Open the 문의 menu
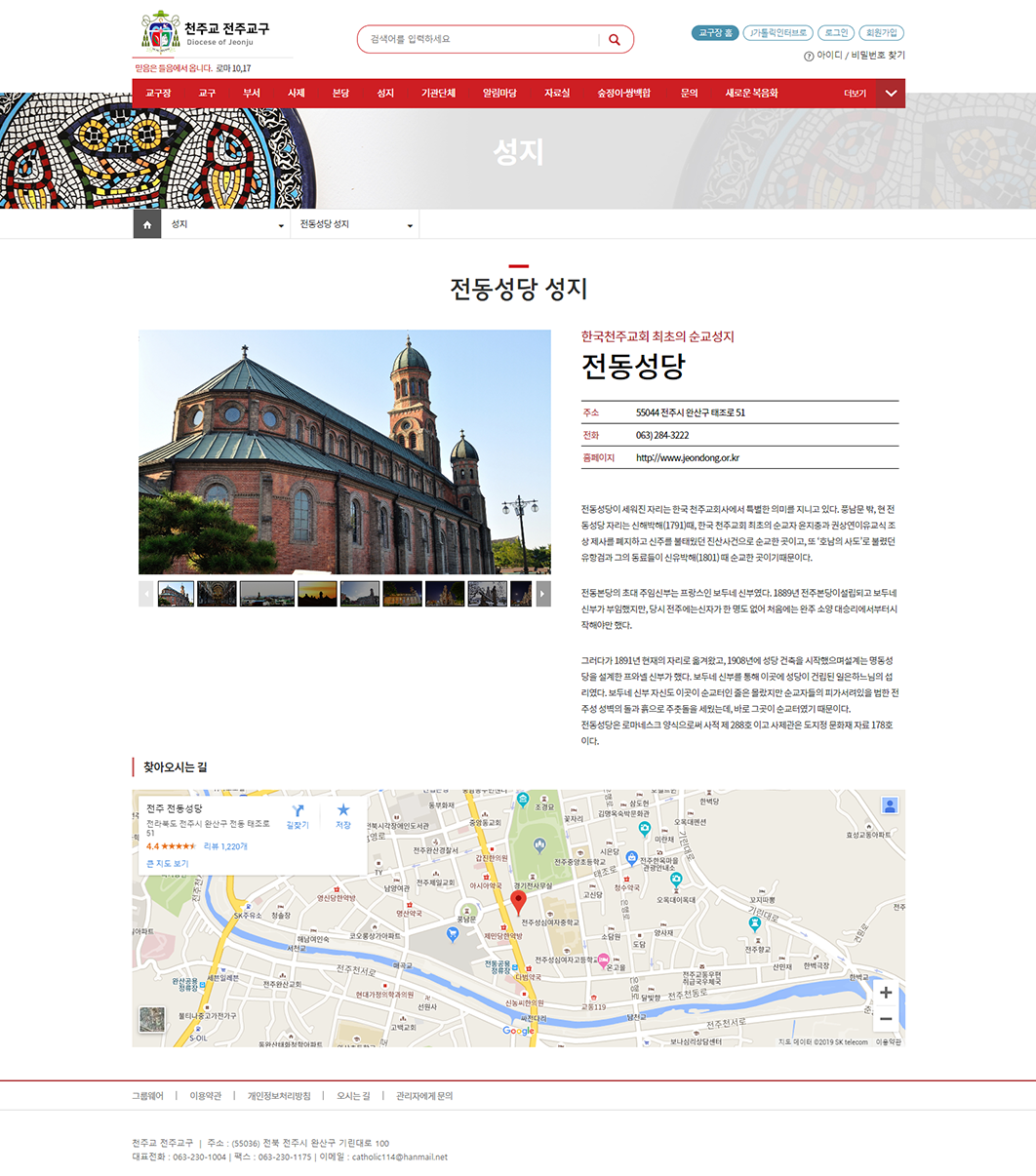This screenshot has height=1176, width=1036. [x=690, y=94]
